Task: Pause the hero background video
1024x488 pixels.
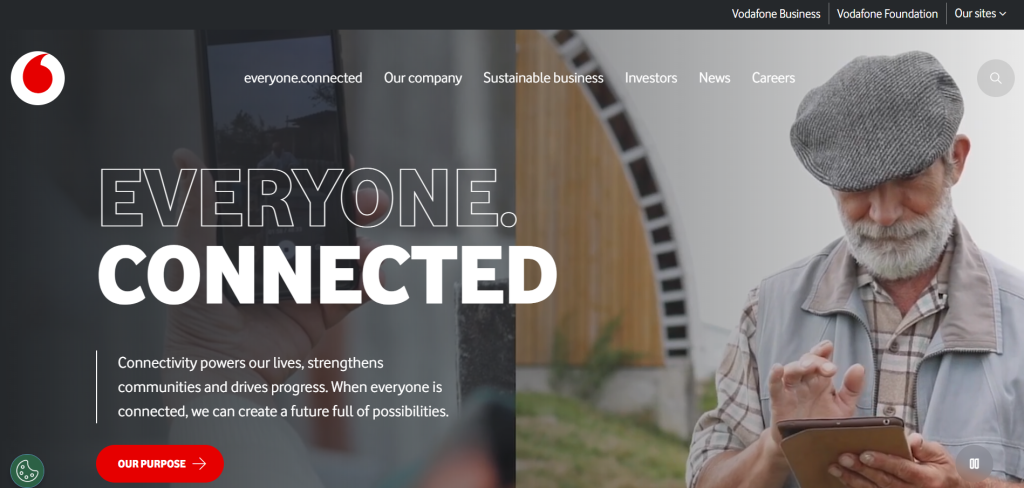Action: coord(974,464)
